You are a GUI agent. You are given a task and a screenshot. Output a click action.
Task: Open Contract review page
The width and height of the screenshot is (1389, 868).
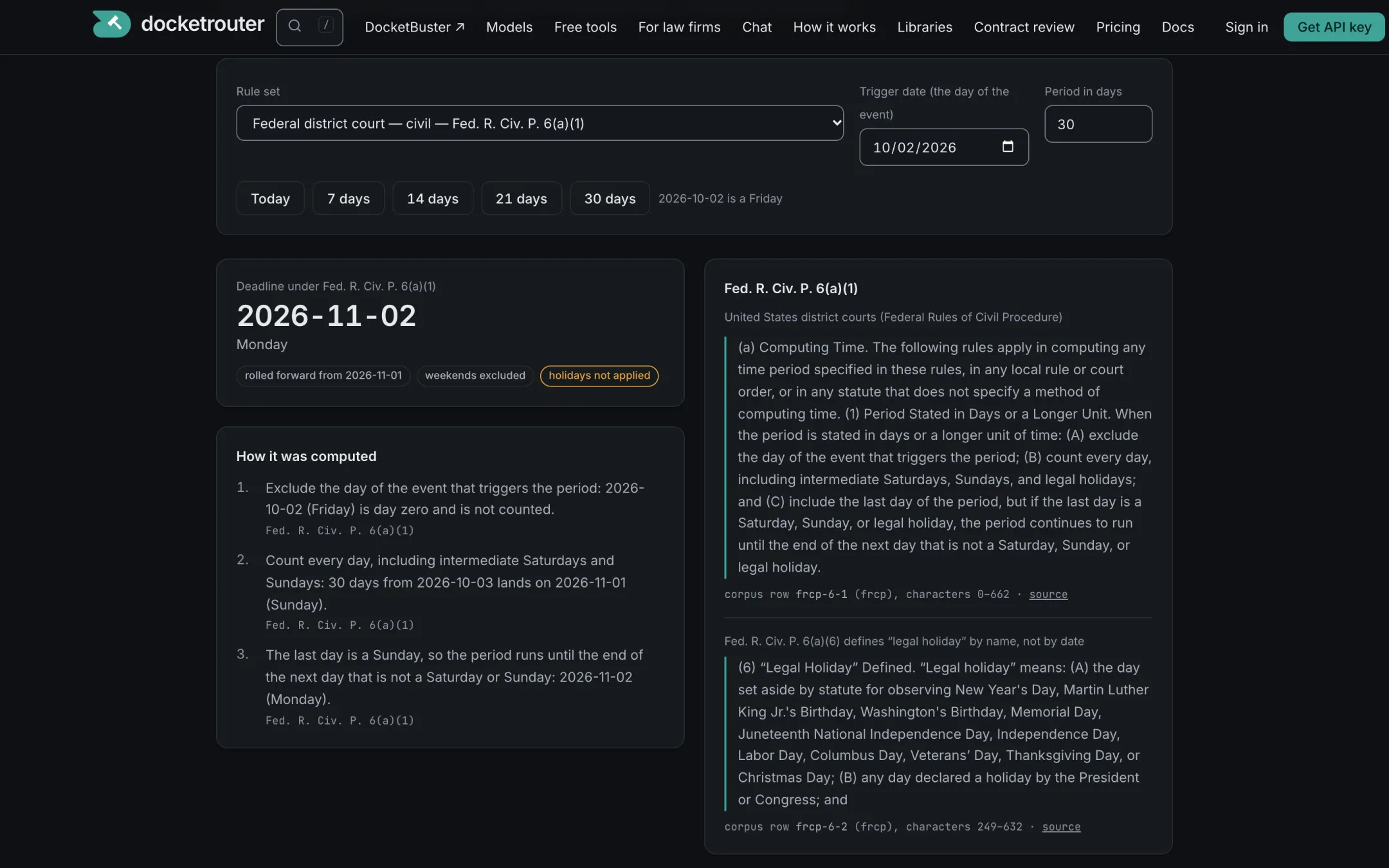(1024, 27)
